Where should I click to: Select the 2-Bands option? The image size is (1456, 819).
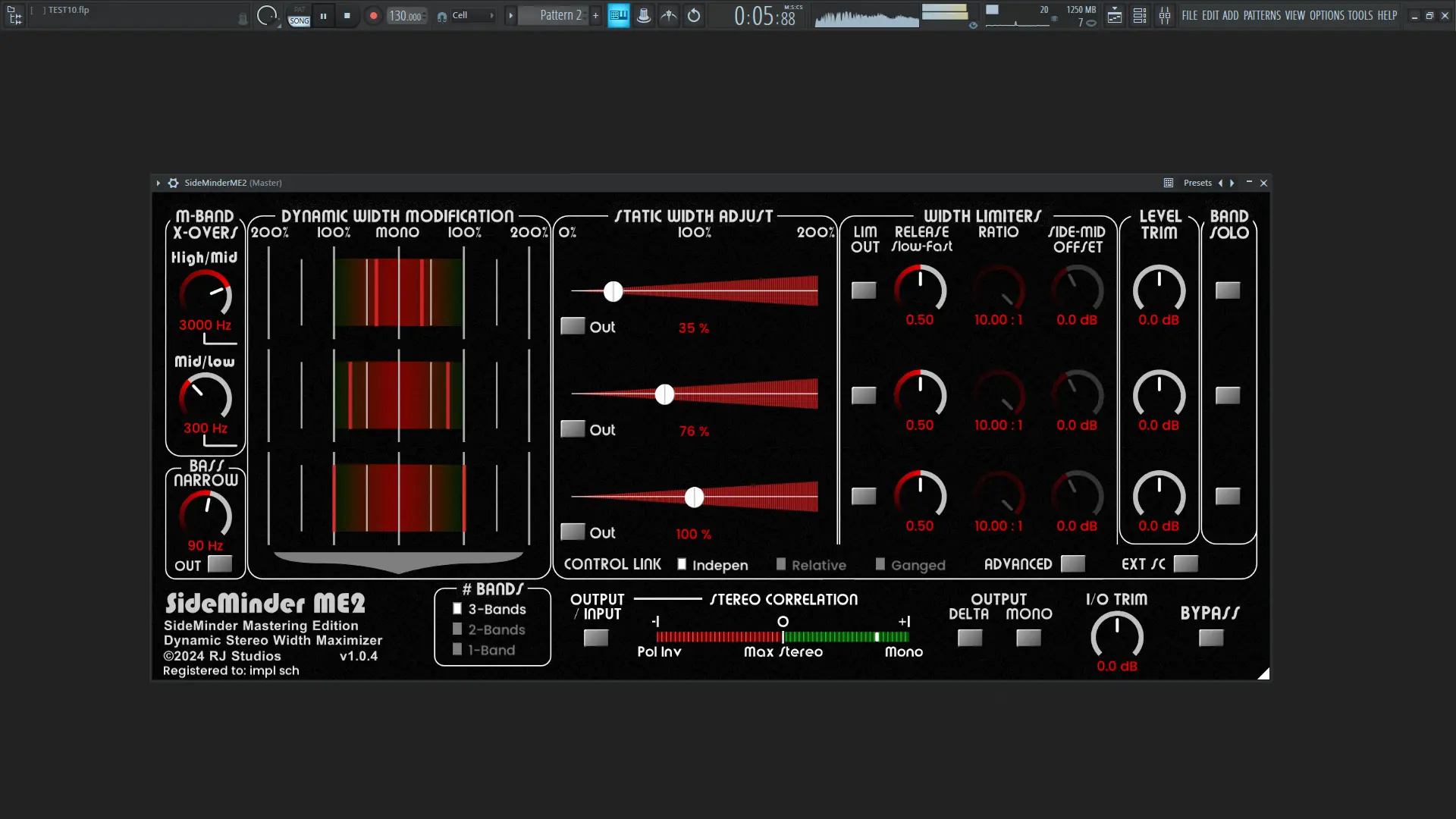click(x=457, y=629)
